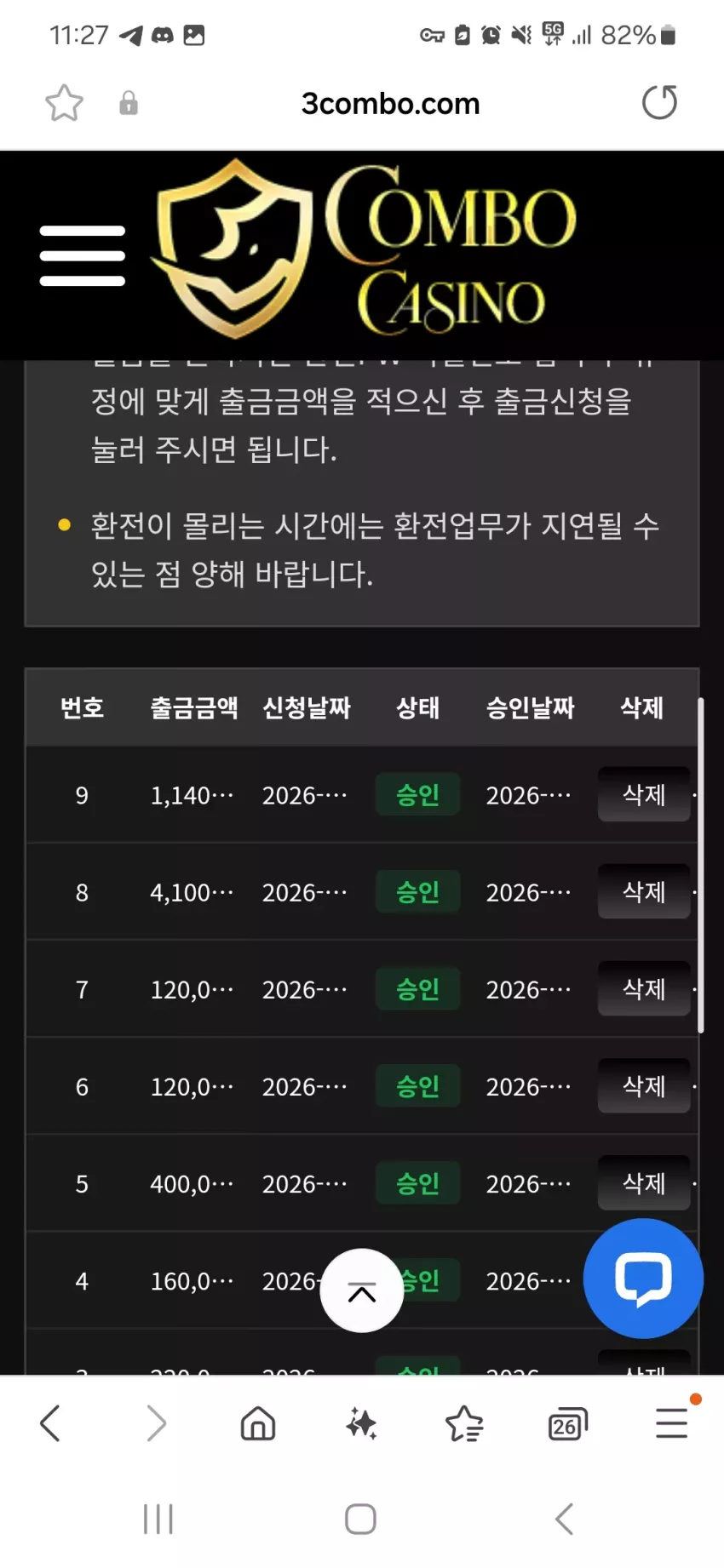Image resolution: width=724 pixels, height=1568 pixels.
Task: Click 삭제 button for row 5
Action: [x=644, y=1182]
